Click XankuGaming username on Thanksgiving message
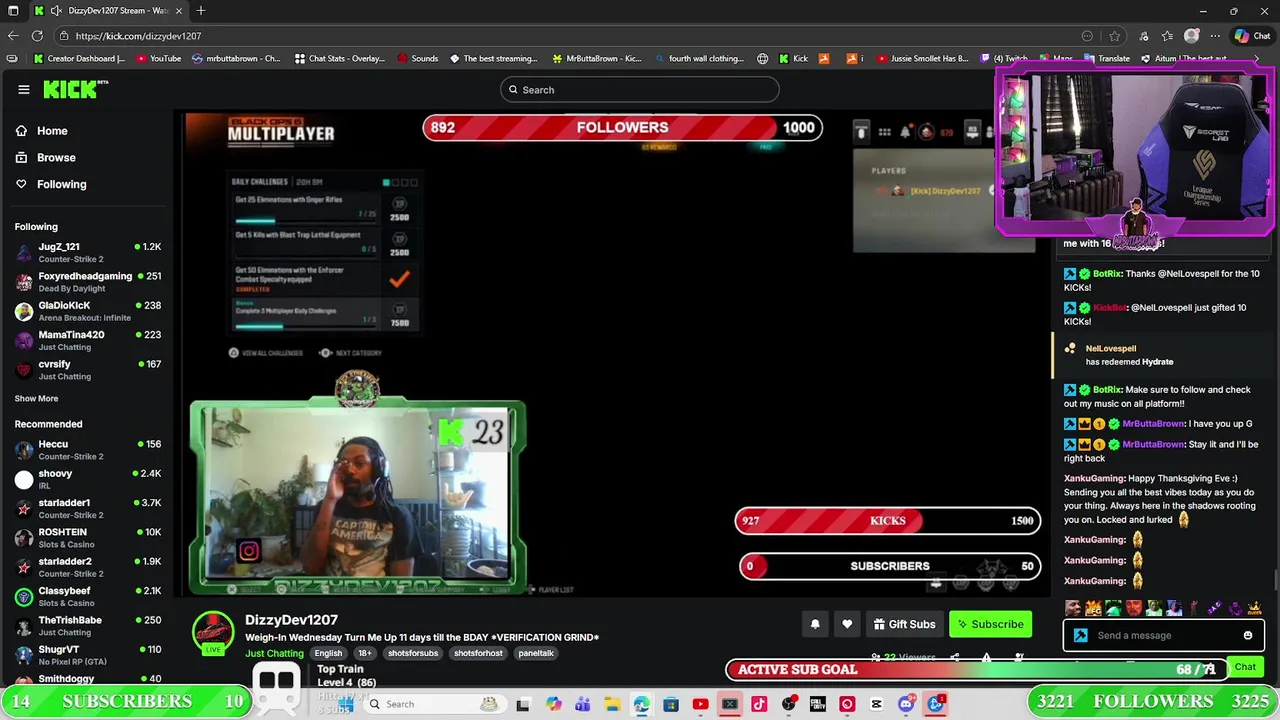This screenshot has height=720, width=1280. click(x=1095, y=479)
